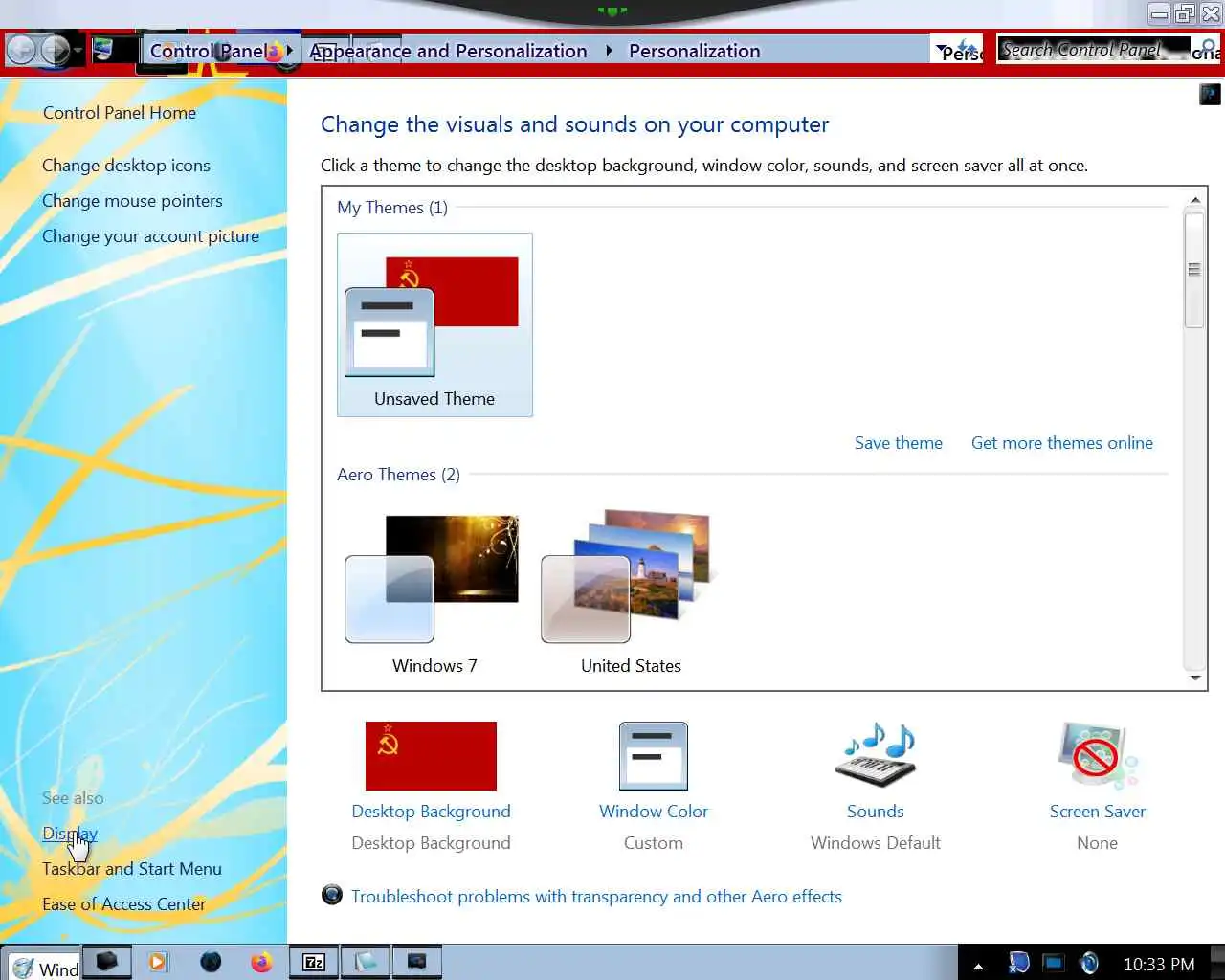Open the help icon at top right
Image resolution: width=1225 pixels, height=980 pixels.
[1210, 93]
